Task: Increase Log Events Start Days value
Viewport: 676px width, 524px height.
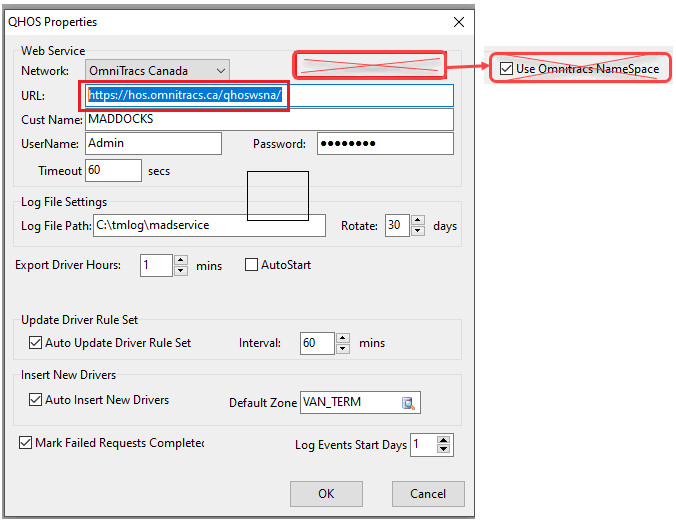Action: coord(444,440)
